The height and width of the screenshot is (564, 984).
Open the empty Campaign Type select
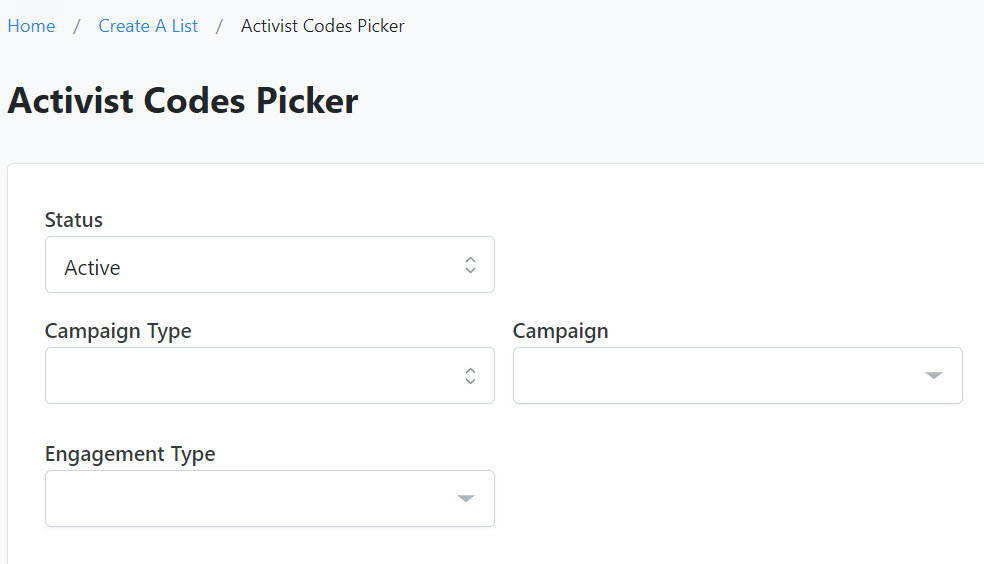(x=270, y=376)
